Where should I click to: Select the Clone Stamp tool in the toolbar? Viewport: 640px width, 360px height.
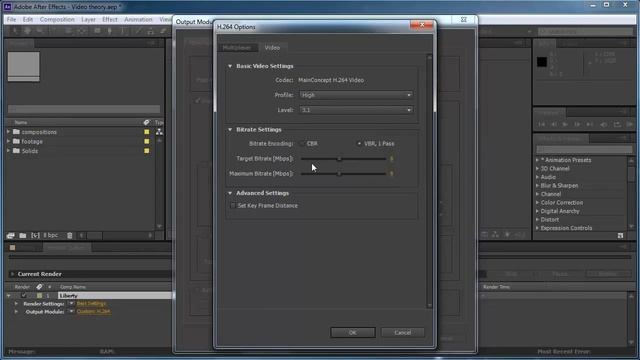(151, 31)
